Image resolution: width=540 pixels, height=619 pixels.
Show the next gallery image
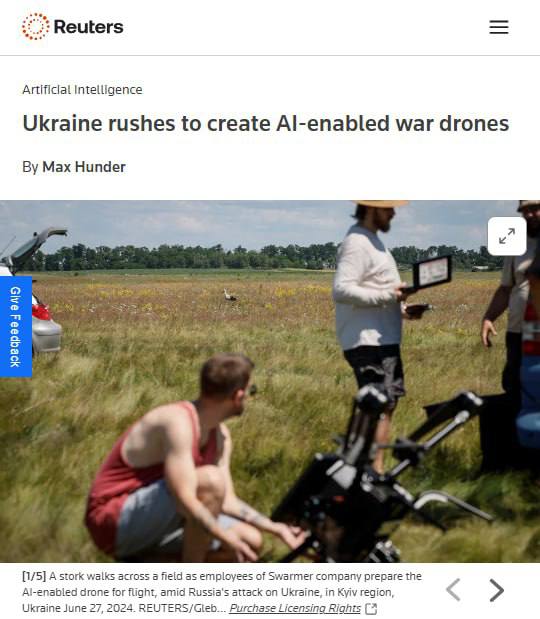497,590
